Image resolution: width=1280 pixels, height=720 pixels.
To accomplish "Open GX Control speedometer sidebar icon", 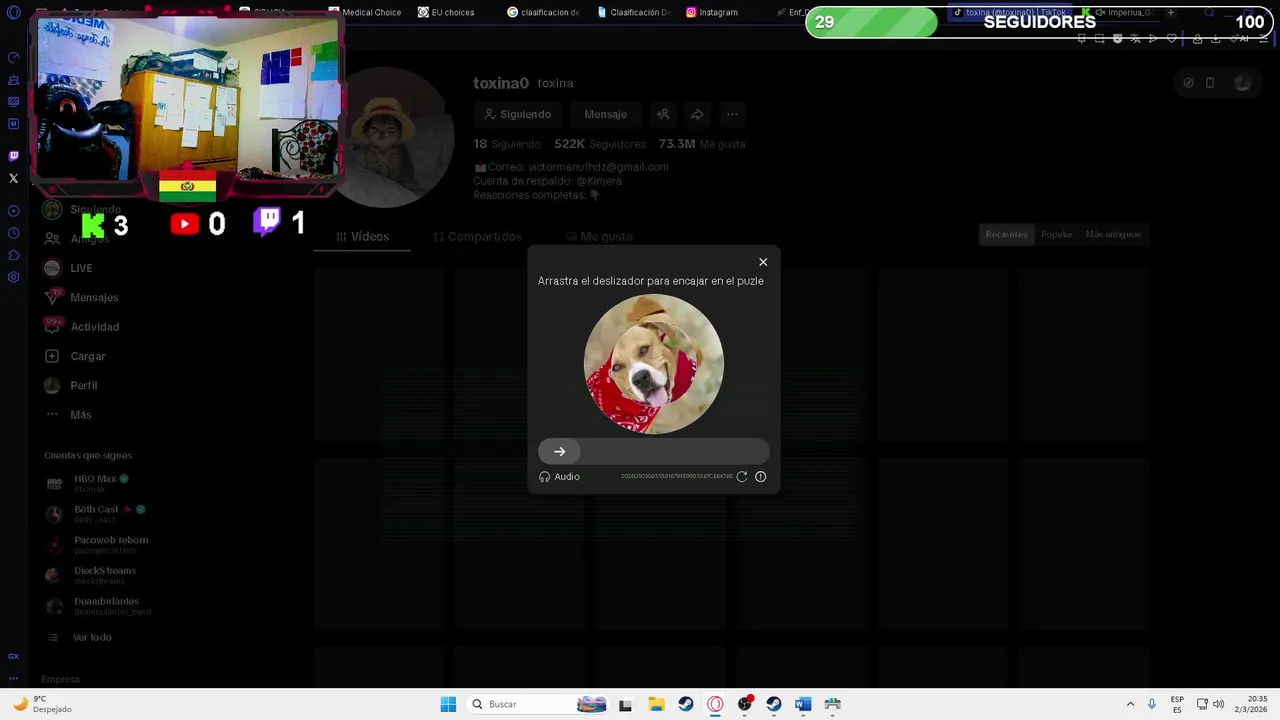I will [13, 58].
